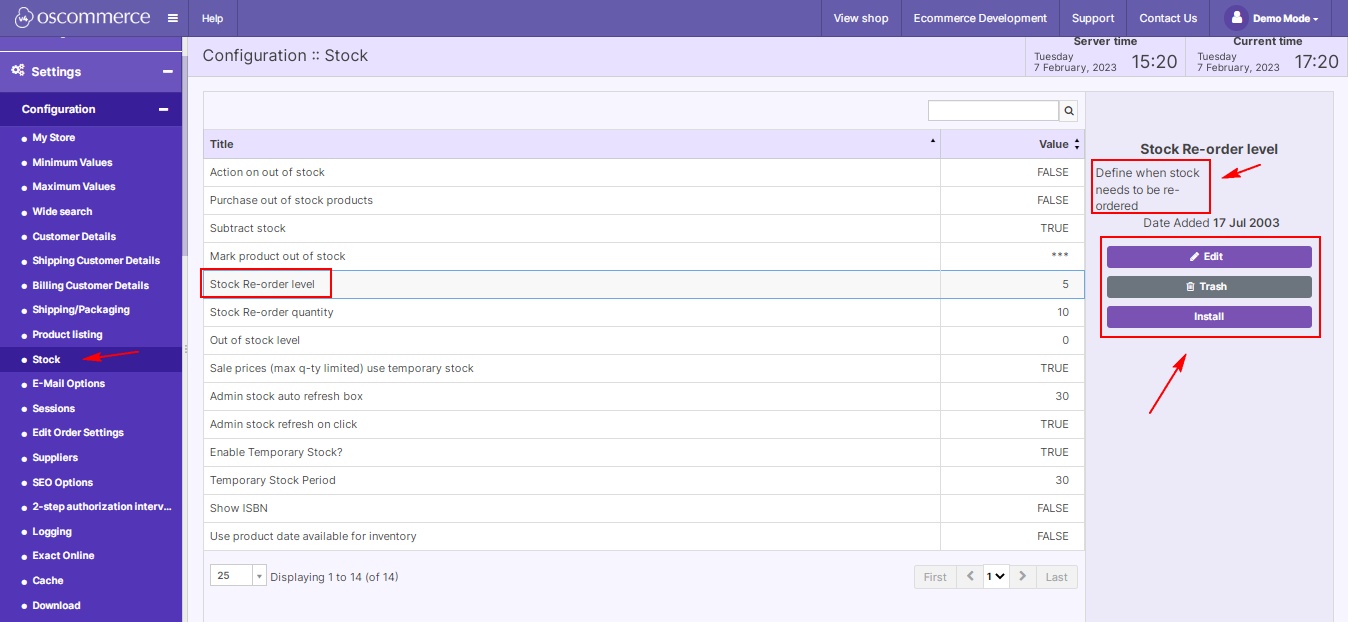
Task: Open the rows-per-page 25 dropdown
Action: point(238,576)
